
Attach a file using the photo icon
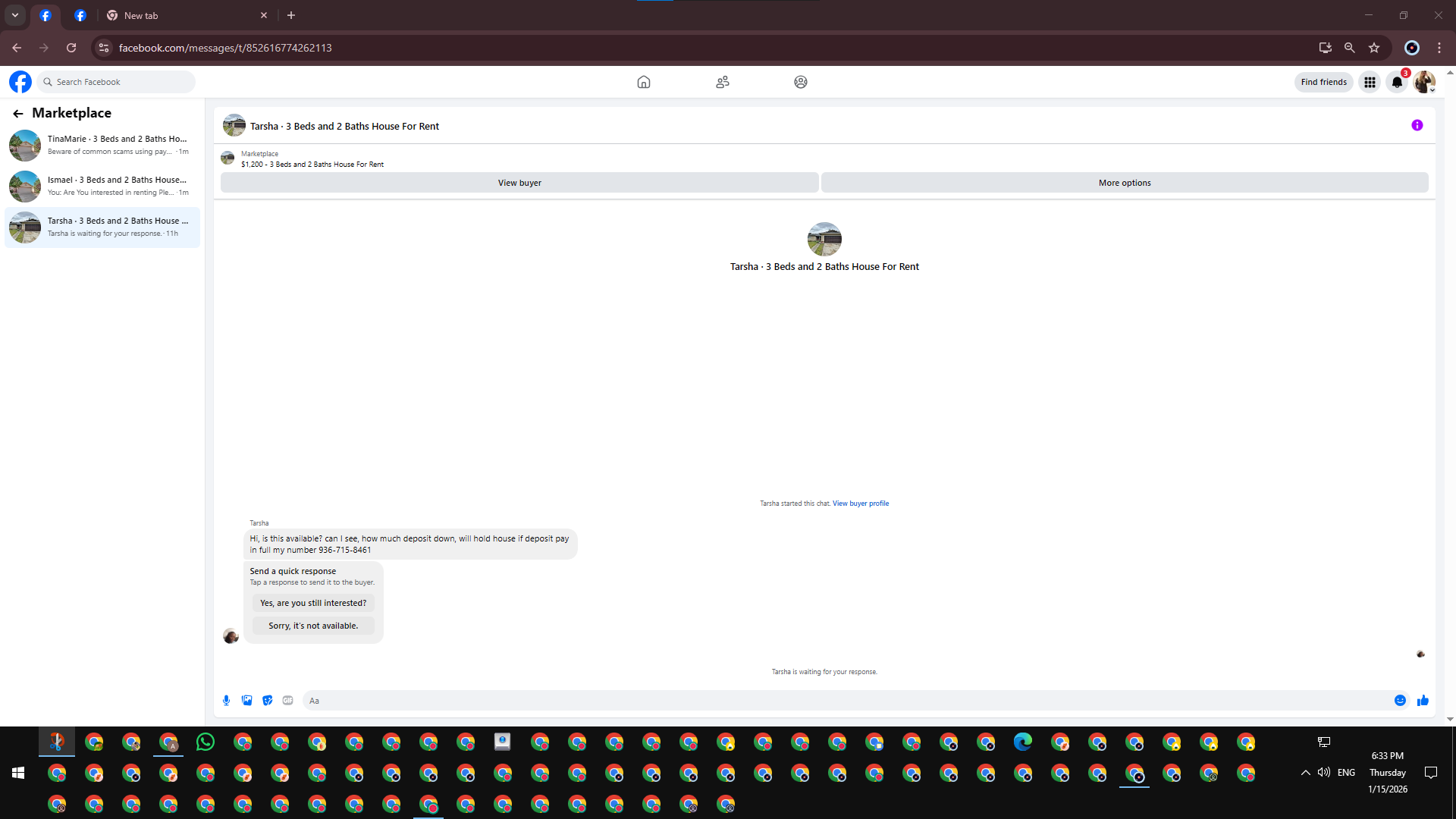[246, 701]
